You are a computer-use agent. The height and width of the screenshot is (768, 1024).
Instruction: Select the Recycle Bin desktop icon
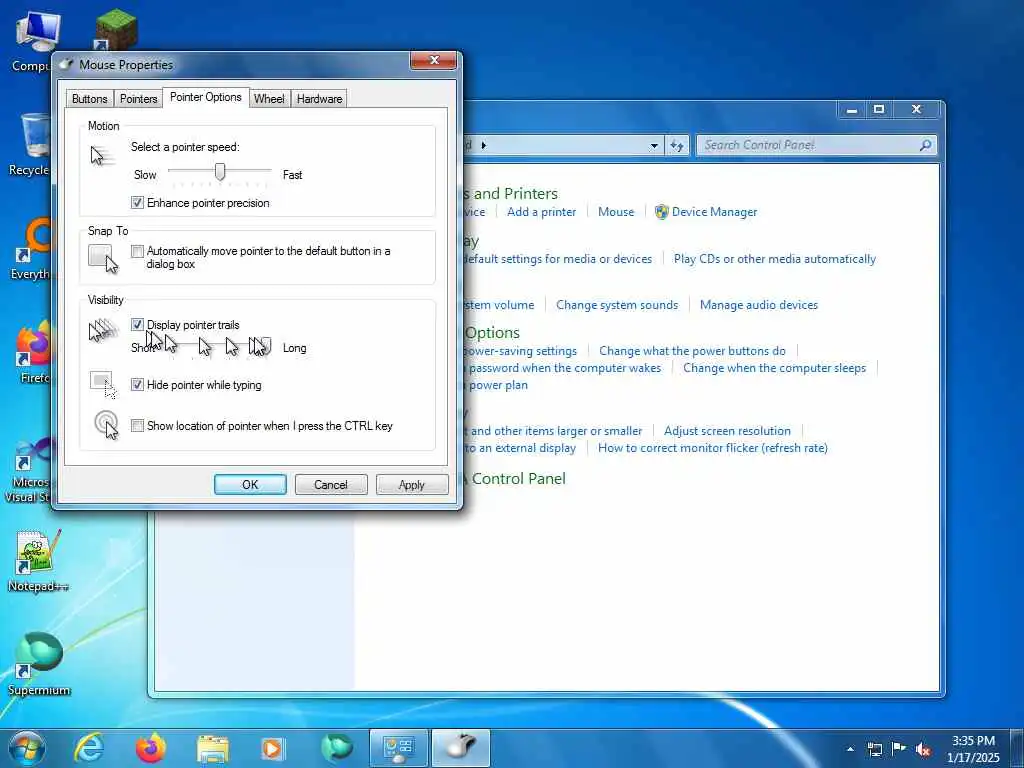pos(31,145)
